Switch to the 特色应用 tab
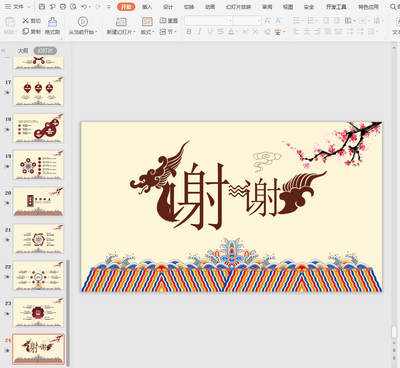Screen dimensions: 400x368 (x=368, y=7)
